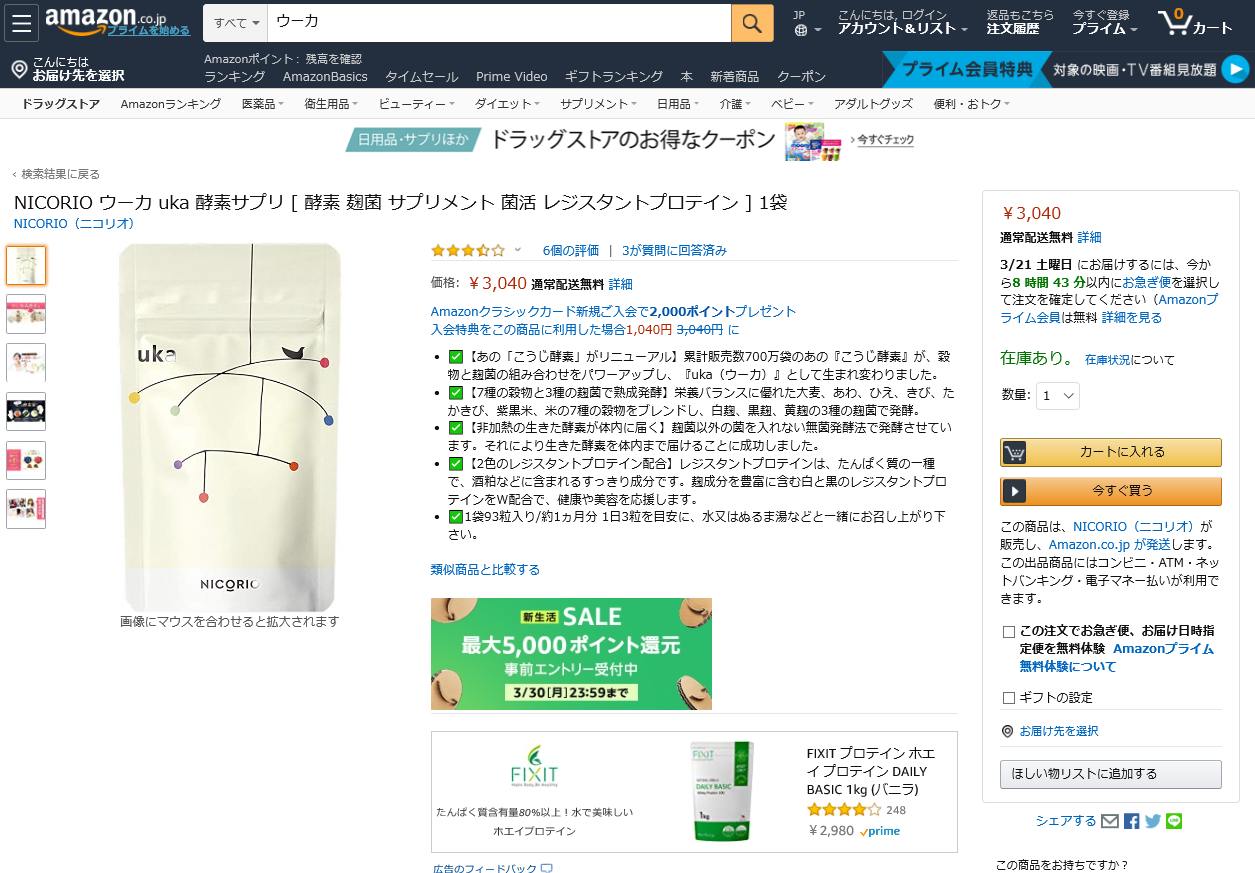Expand the ビューティー category dropdown

click(x=416, y=104)
